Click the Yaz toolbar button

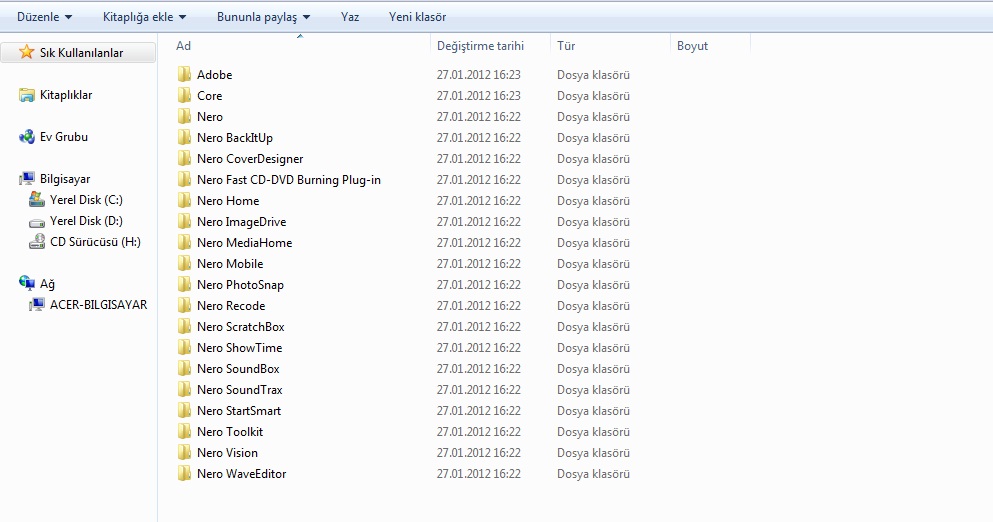point(350,17)
